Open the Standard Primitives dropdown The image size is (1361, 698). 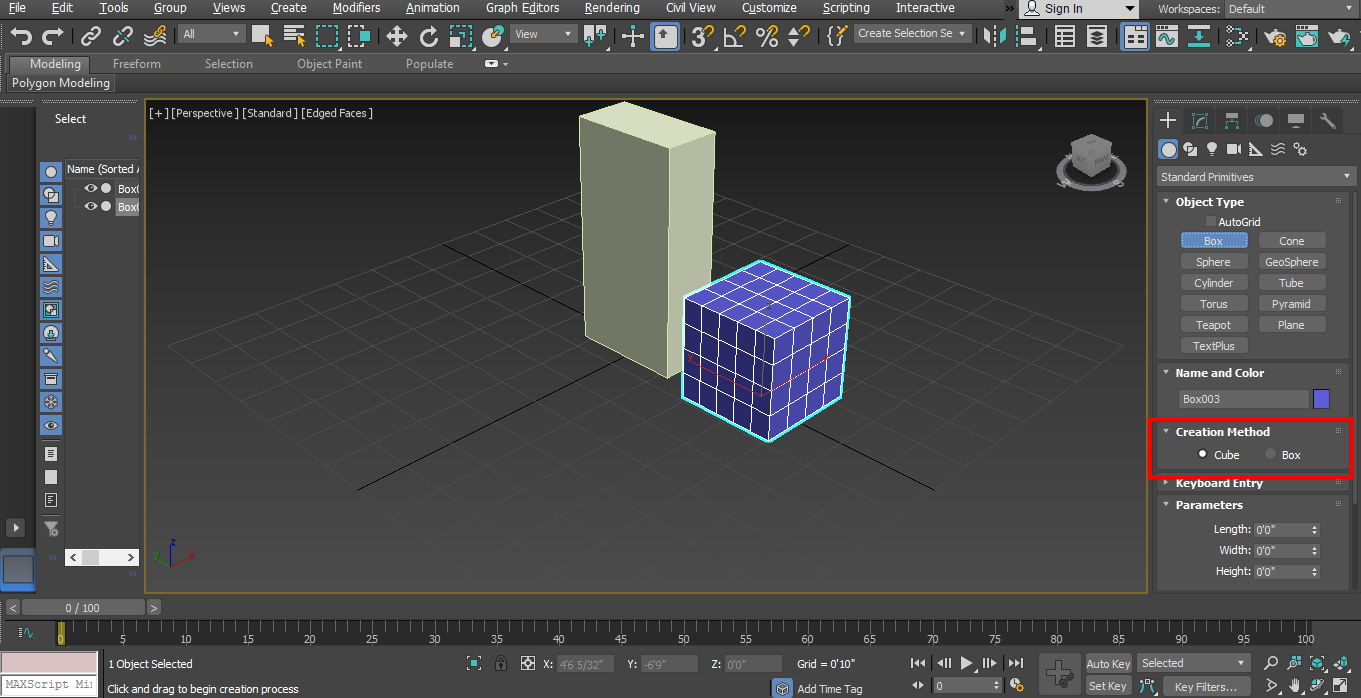coord(1255,176)
